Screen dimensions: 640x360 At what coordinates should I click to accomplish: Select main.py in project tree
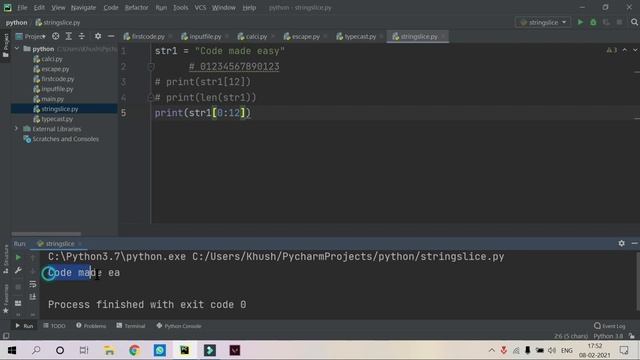(53, 99)
